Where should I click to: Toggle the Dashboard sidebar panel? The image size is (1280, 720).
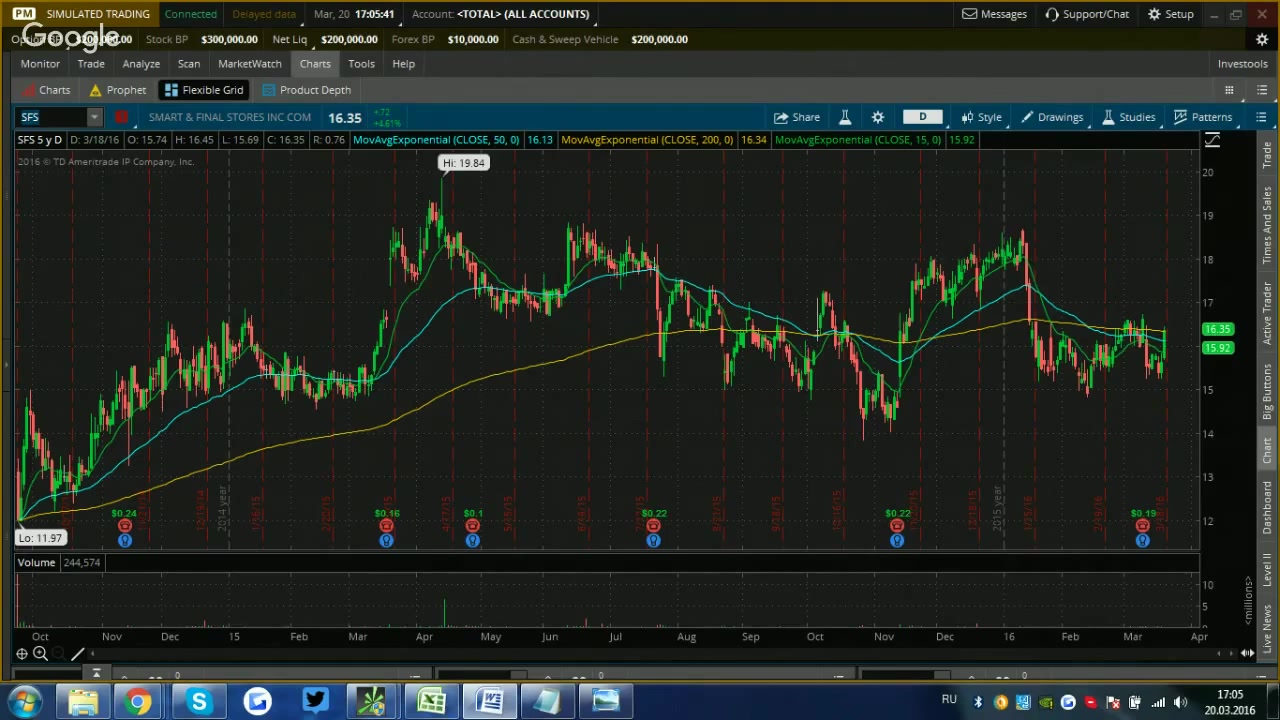[x=1267, y=507]
